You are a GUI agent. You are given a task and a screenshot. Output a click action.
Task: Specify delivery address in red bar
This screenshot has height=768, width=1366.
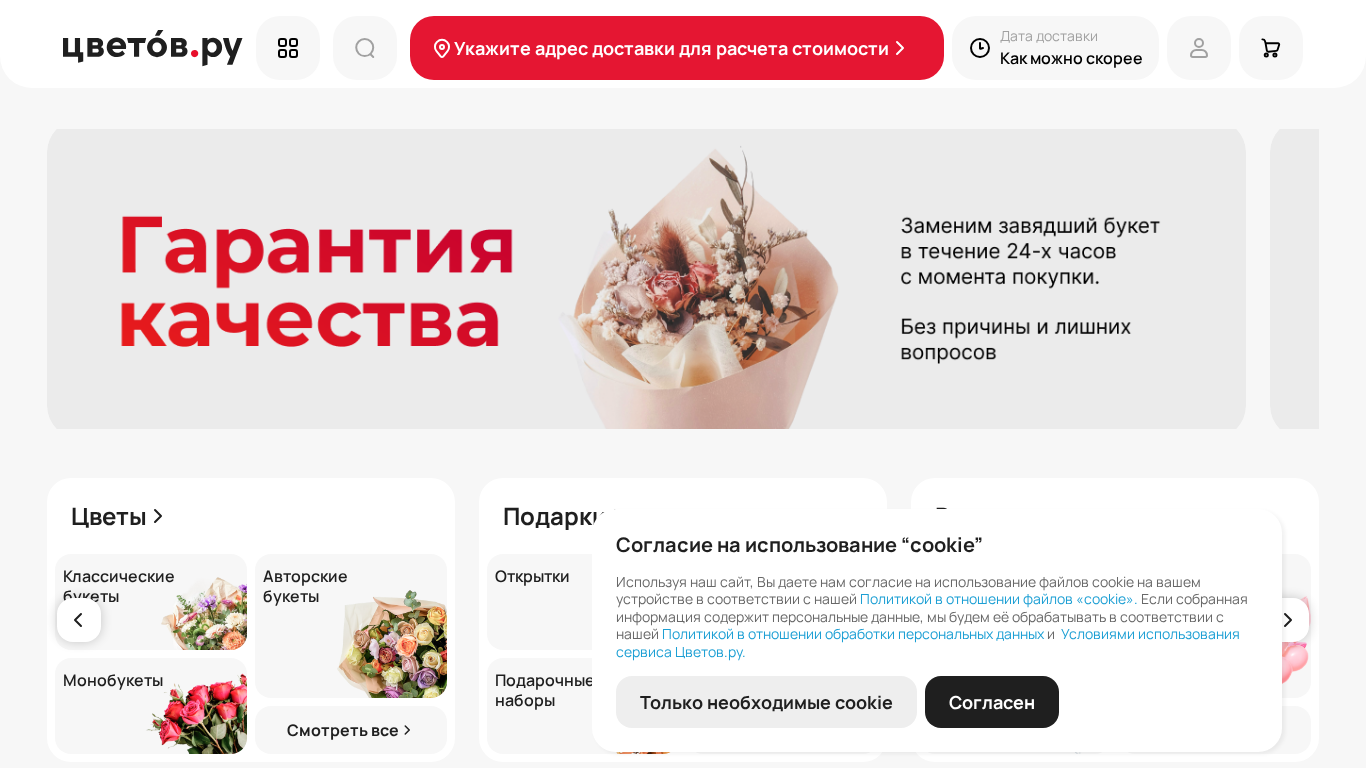pos(677,48)
